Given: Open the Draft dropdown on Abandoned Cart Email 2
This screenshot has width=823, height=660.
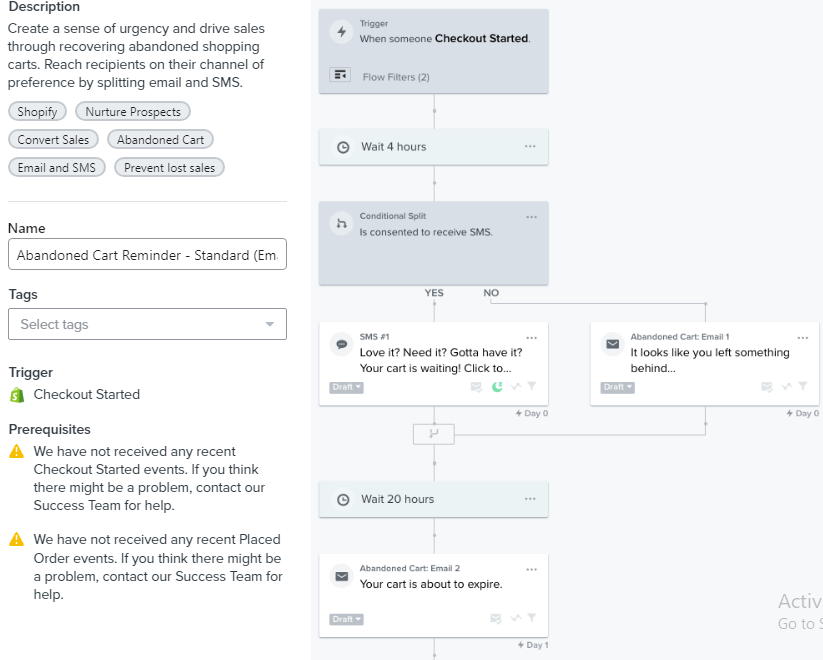Looking at the screenshot, I should (346, 620).
